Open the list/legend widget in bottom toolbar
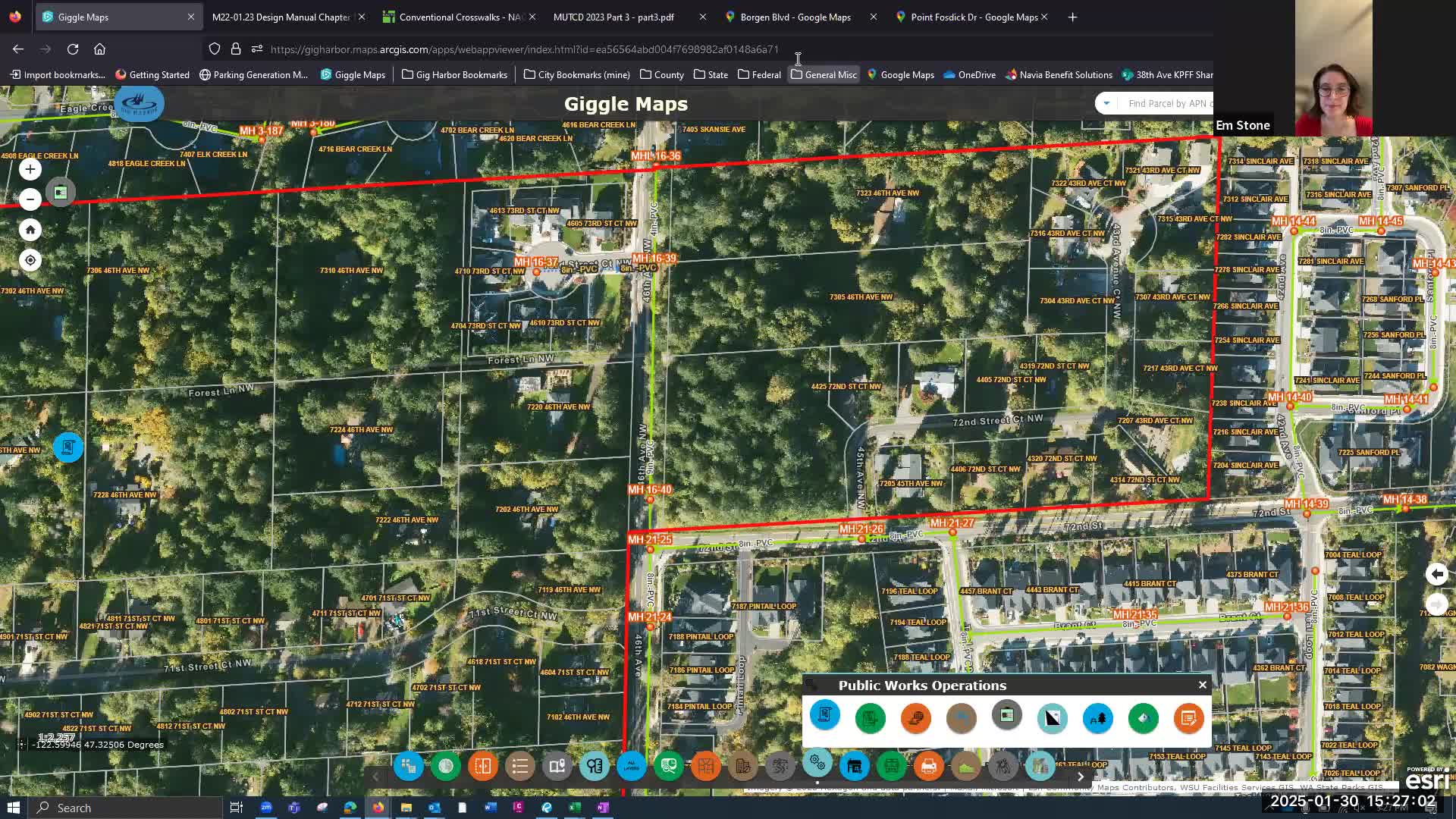The image size is (1456, 819). [520, 766]
